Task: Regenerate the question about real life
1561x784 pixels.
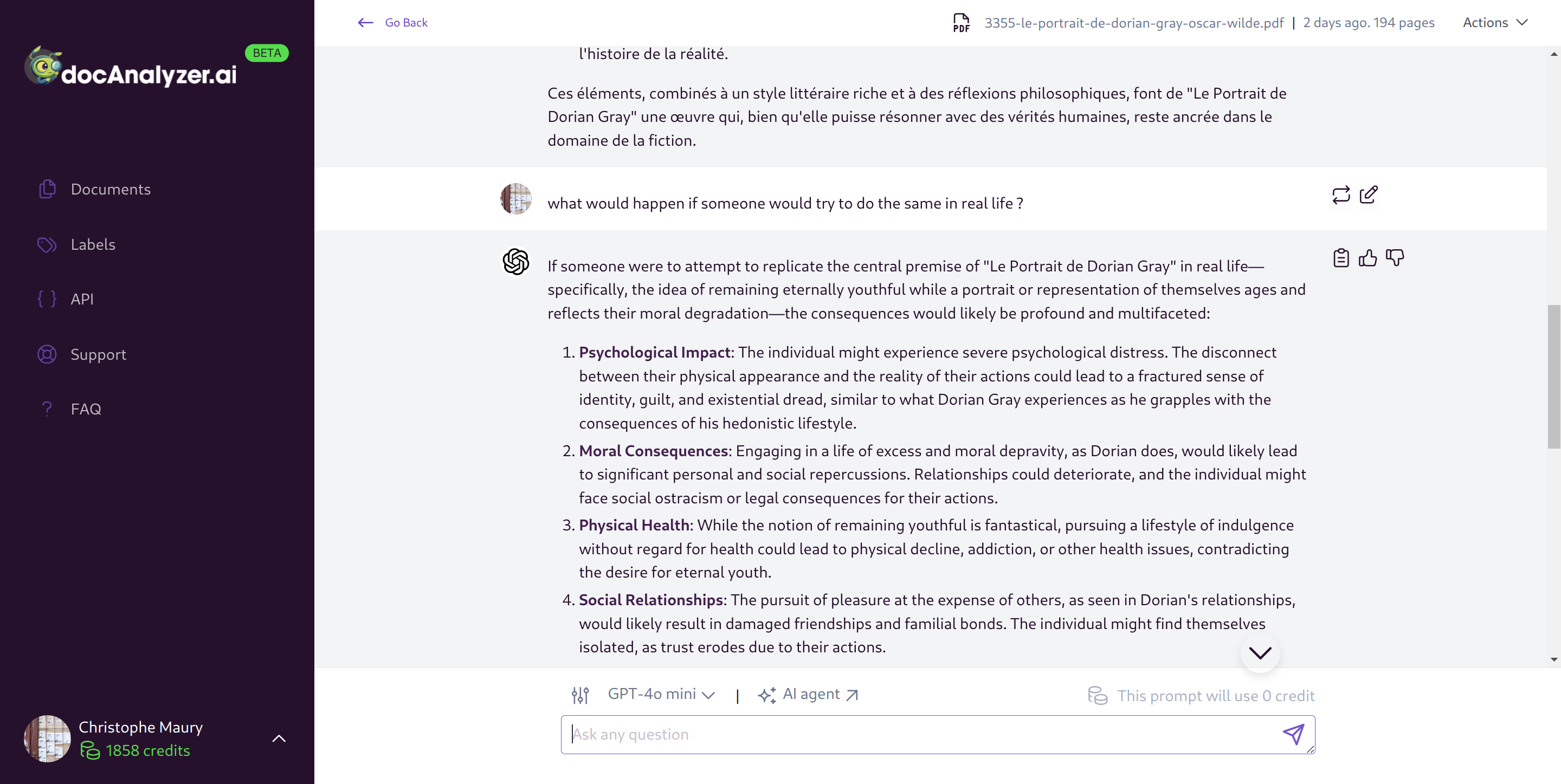Action: click(x=1341, y=195)
